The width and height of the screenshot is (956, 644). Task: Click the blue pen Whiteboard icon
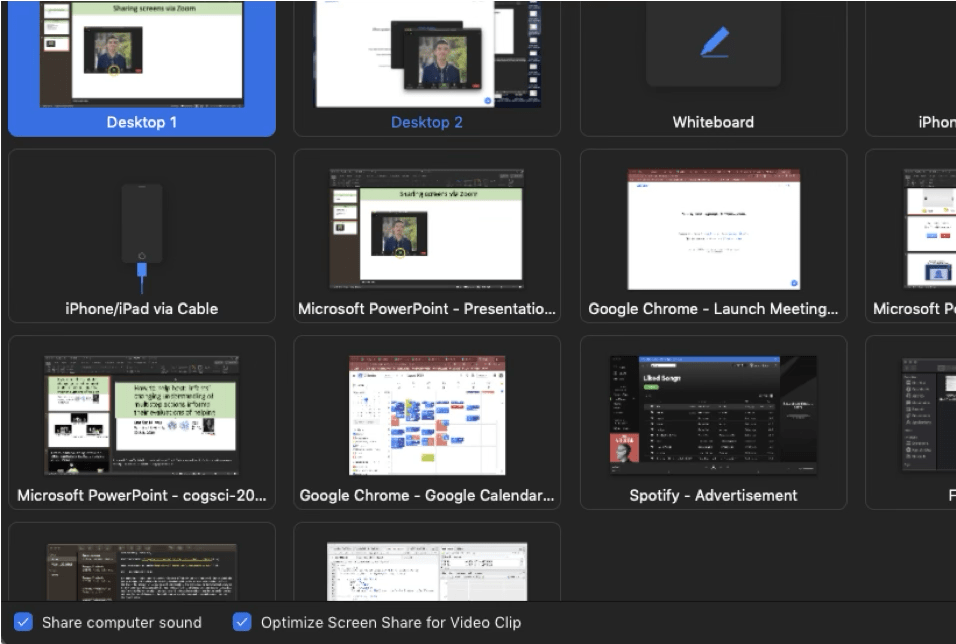click(714, 42)
